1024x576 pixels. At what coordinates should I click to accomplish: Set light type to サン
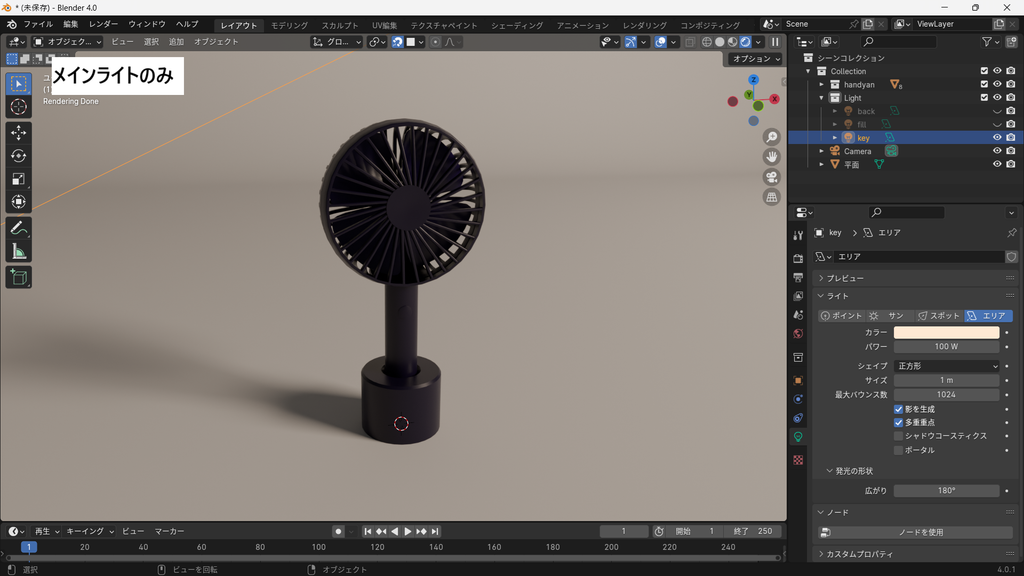point(889,316)
